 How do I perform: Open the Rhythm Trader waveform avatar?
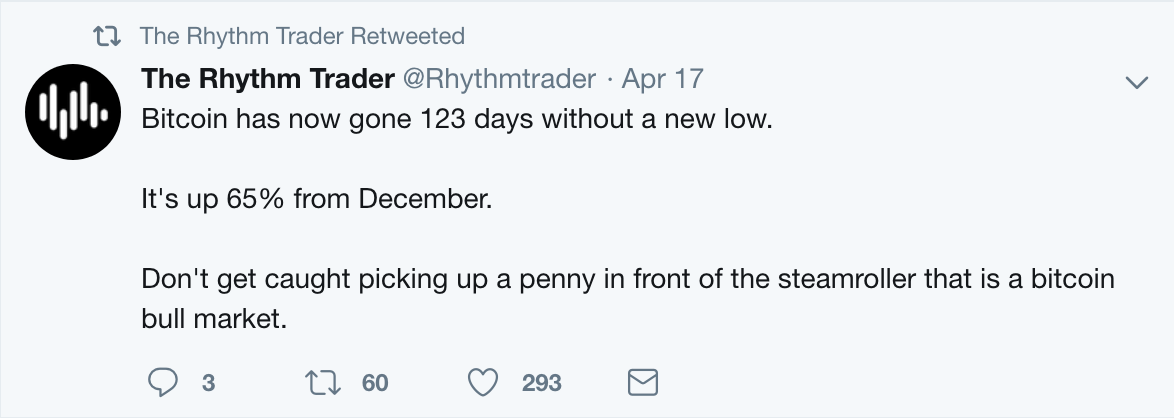click(73, 112)
